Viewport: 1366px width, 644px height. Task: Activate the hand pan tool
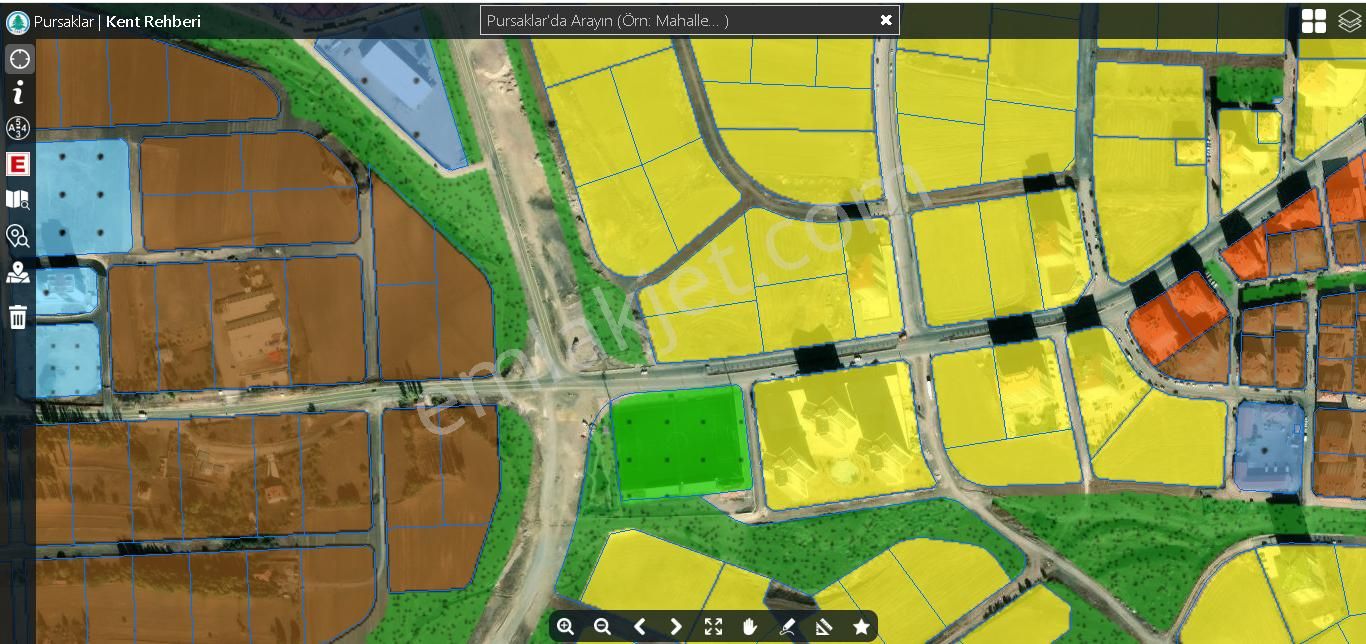[x=750, y=627]
